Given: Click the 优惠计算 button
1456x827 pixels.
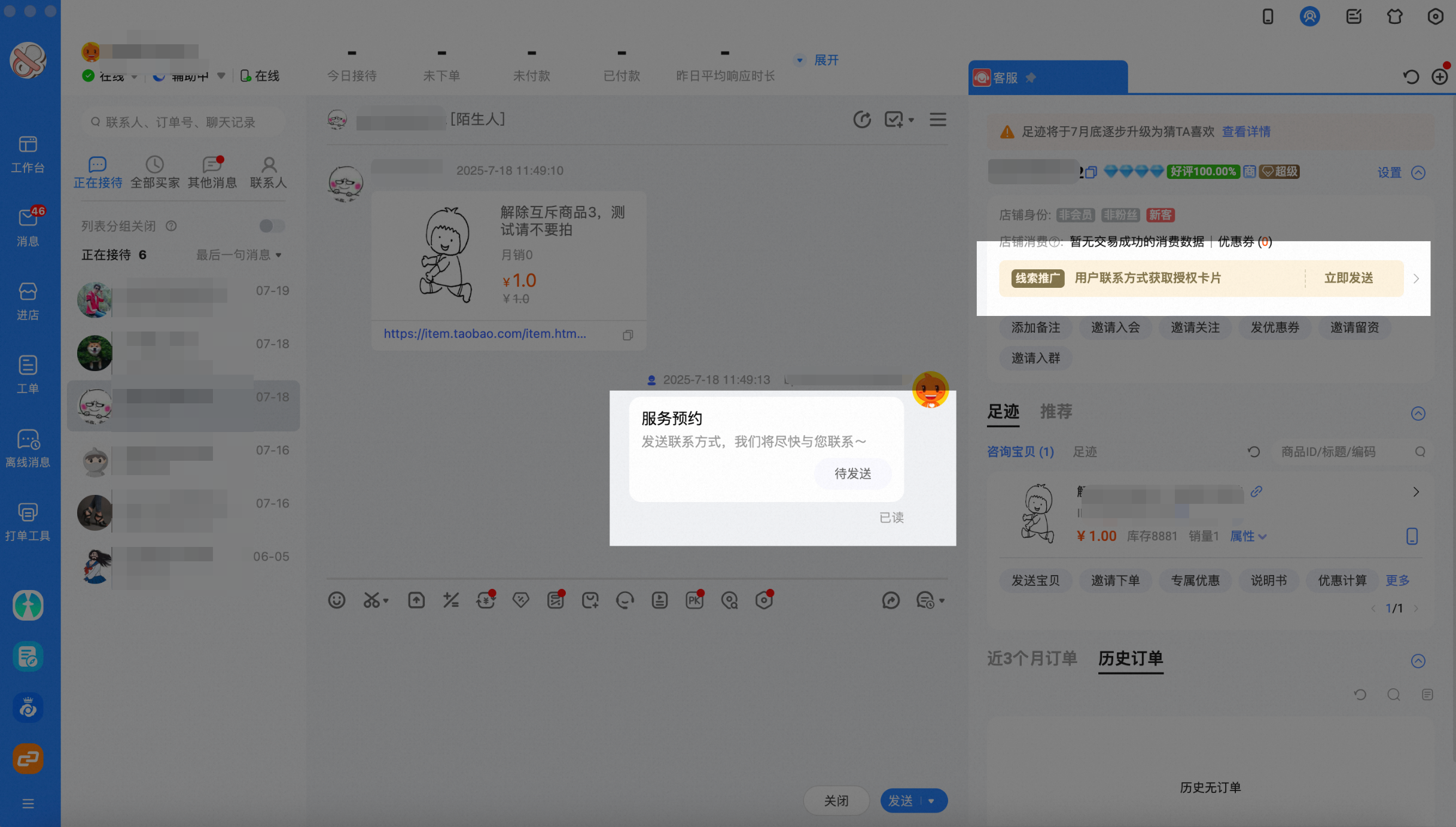Looking at the screenshot, I should click(x=1342, y=580).
